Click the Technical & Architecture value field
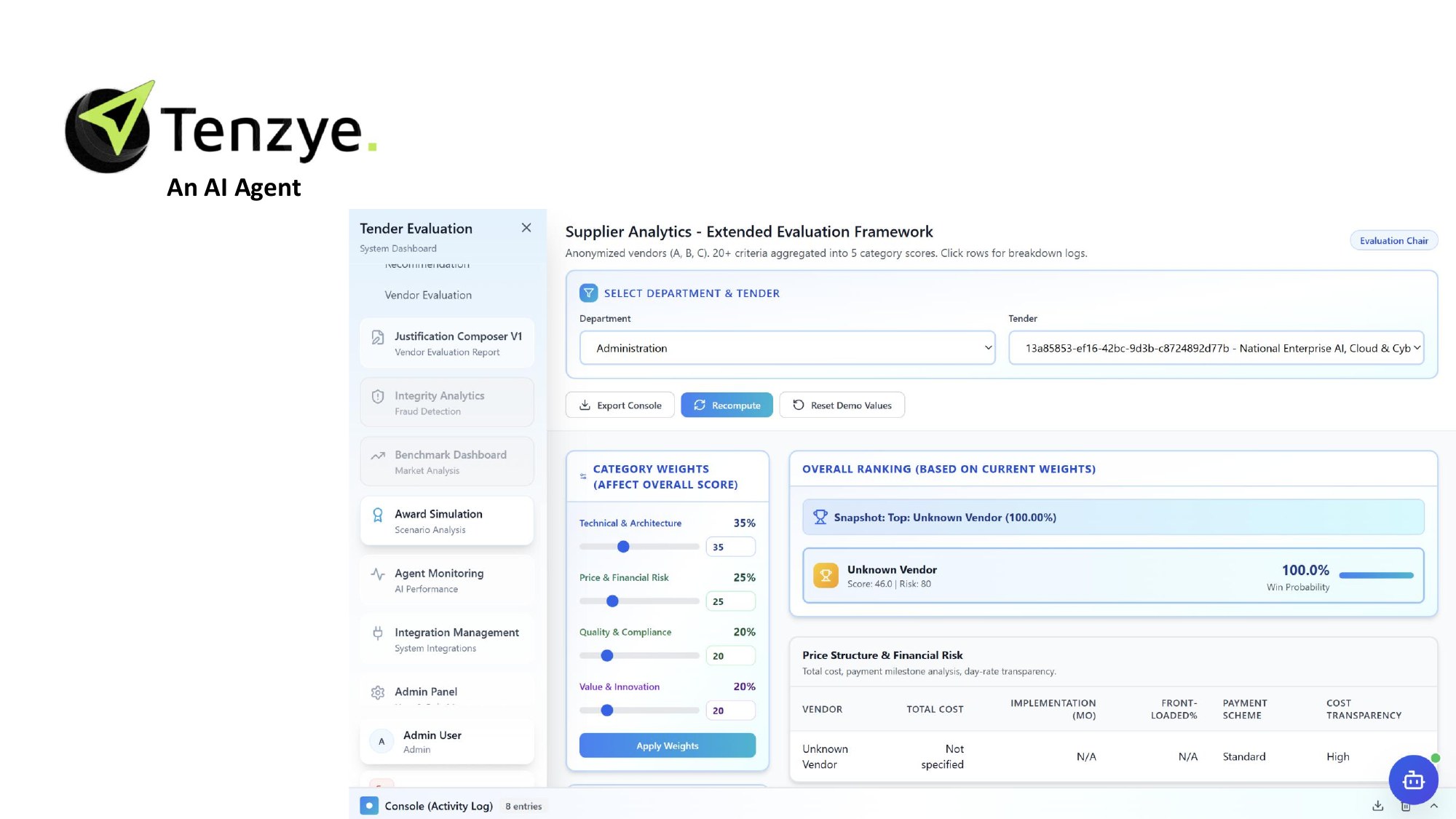1456x819 pixels. point(730,547)
